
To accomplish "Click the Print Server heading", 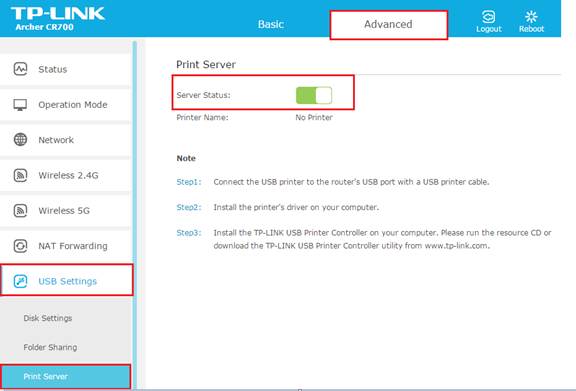I will click(206, 65).
